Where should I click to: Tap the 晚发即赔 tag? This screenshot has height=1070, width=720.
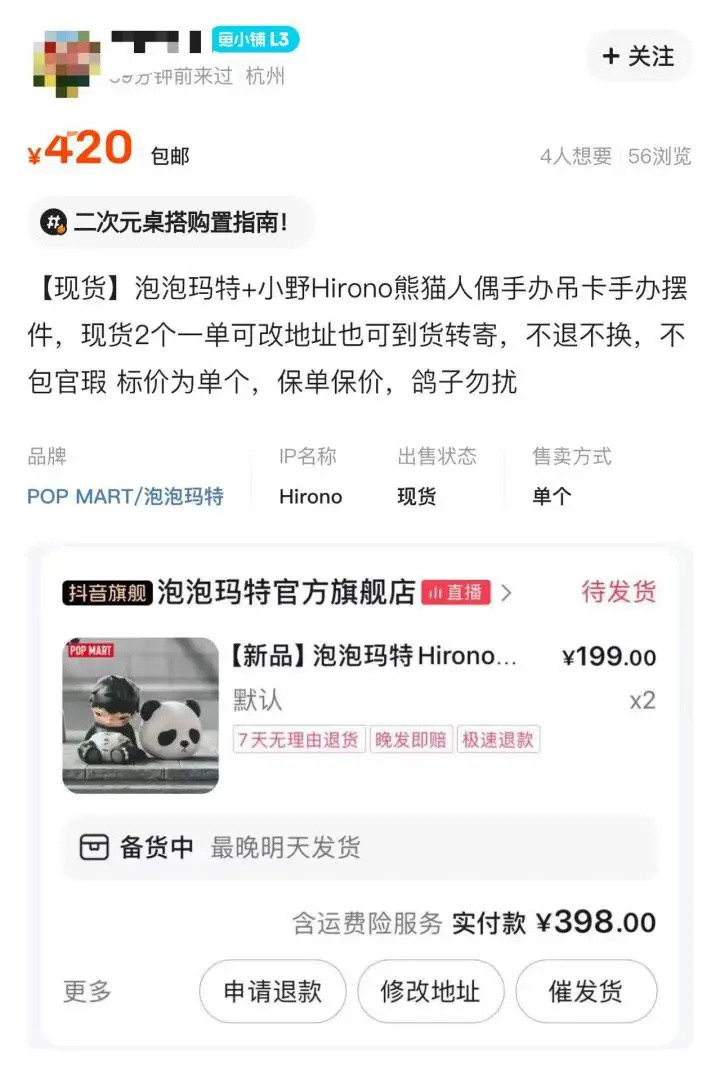coord(410,739)
